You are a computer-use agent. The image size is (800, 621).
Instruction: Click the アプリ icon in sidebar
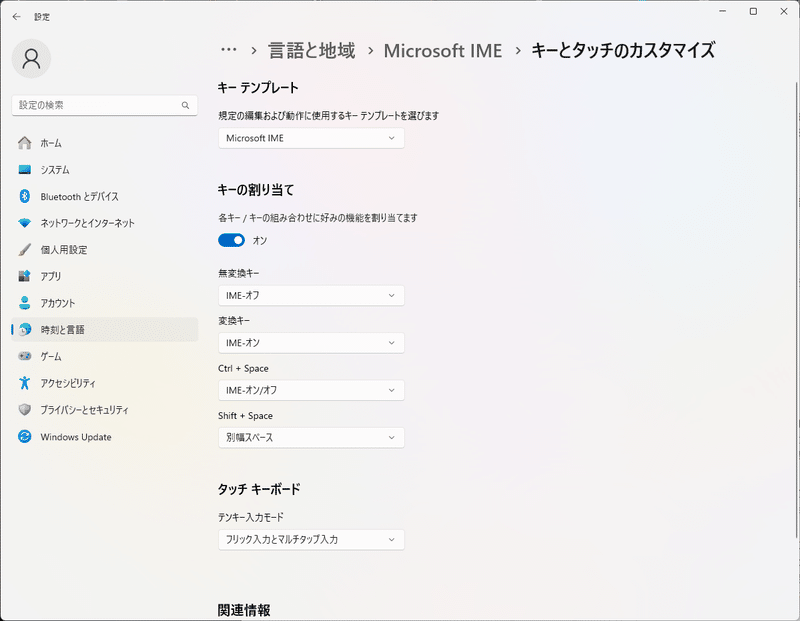click(24, 276)
